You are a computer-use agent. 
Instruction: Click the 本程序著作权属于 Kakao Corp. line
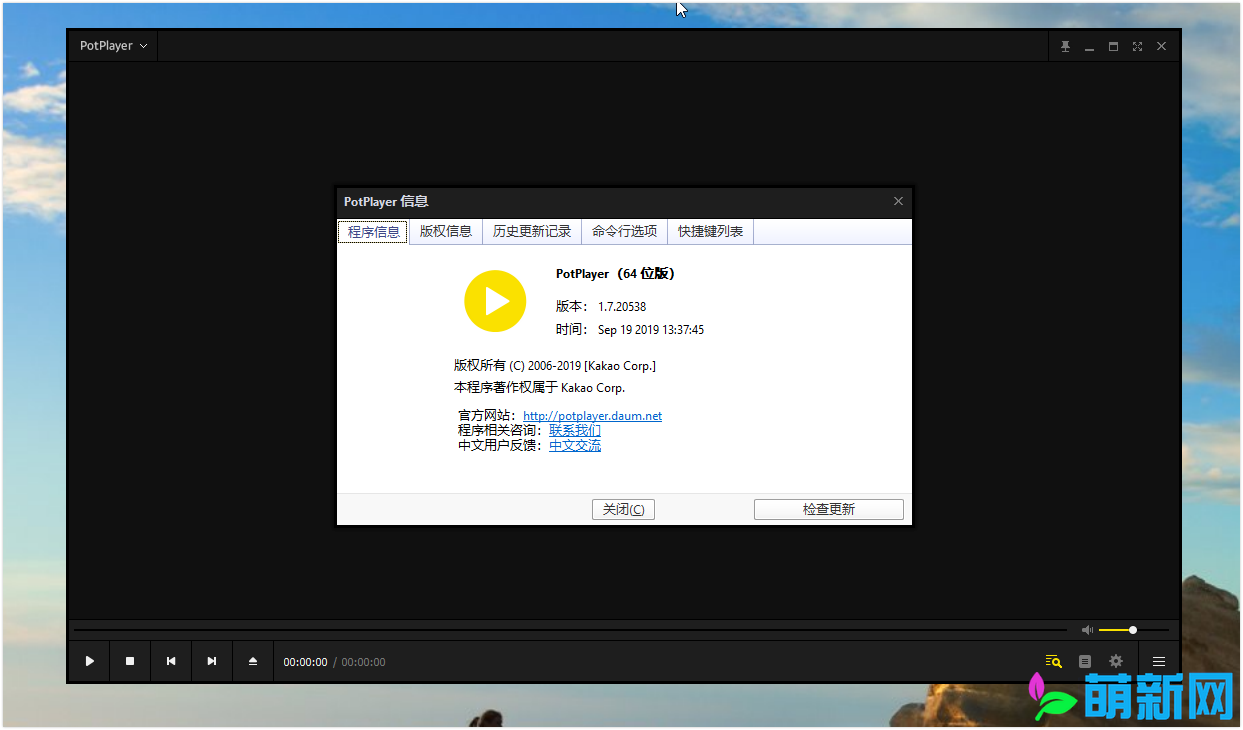click(x=540, y=387)
